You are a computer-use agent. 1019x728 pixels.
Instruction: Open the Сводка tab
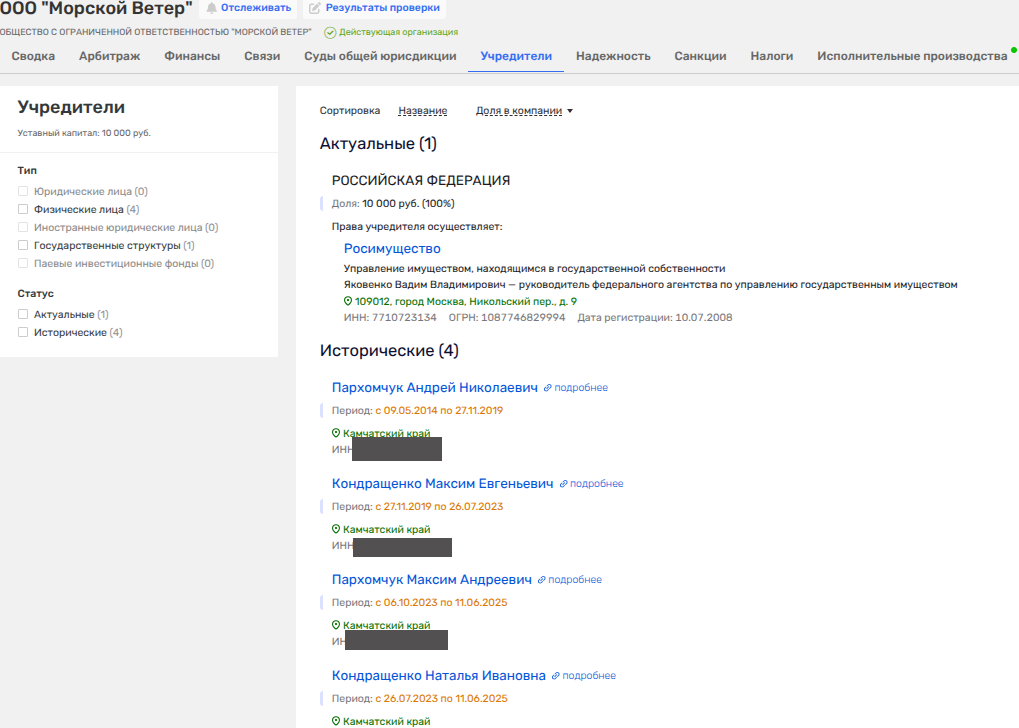[x=33, y=56]
